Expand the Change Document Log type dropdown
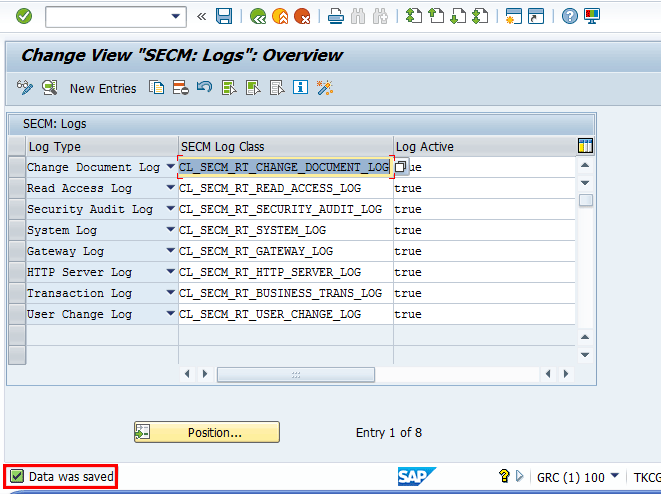This screenshot has width=661, height=494. coord(171,167)
